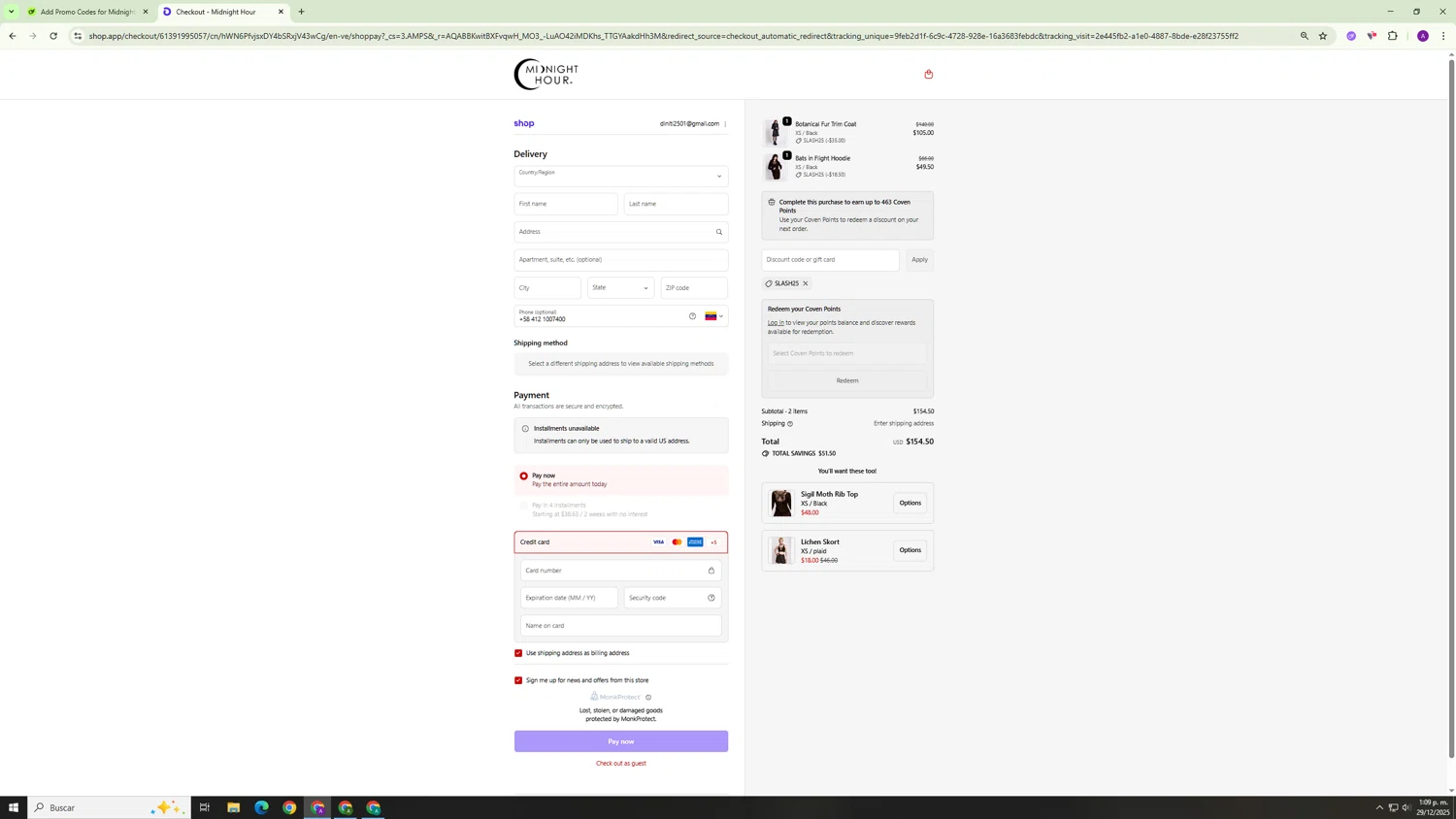
Task: Bookmark this page with star icon
Action: click(x=1323, y=36)
